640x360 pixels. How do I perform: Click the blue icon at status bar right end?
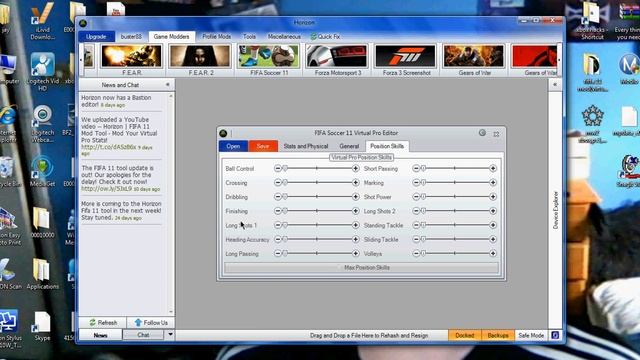click(555, 335)
